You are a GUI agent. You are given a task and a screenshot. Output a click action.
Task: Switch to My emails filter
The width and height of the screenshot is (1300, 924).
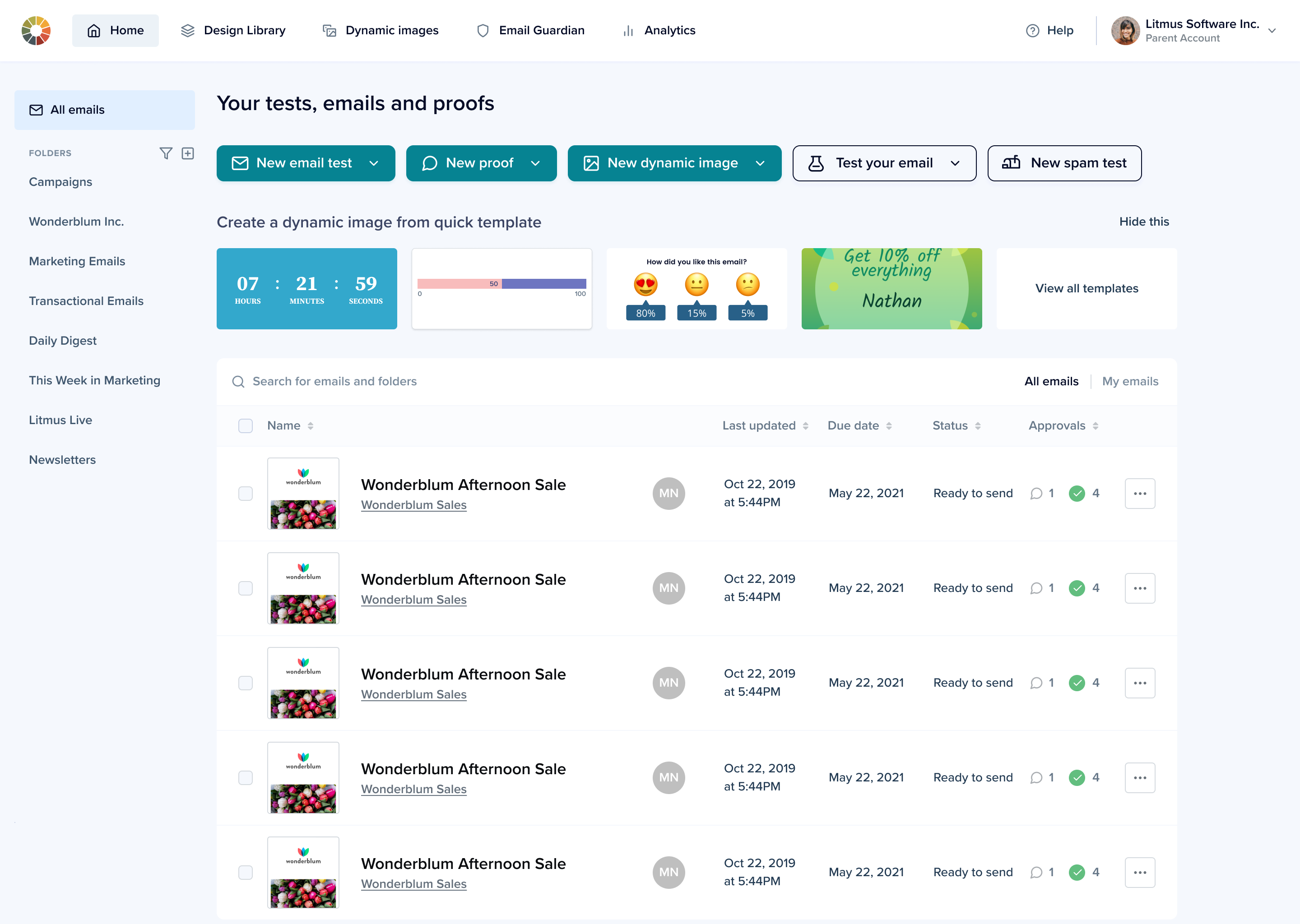pos(1130,381)
